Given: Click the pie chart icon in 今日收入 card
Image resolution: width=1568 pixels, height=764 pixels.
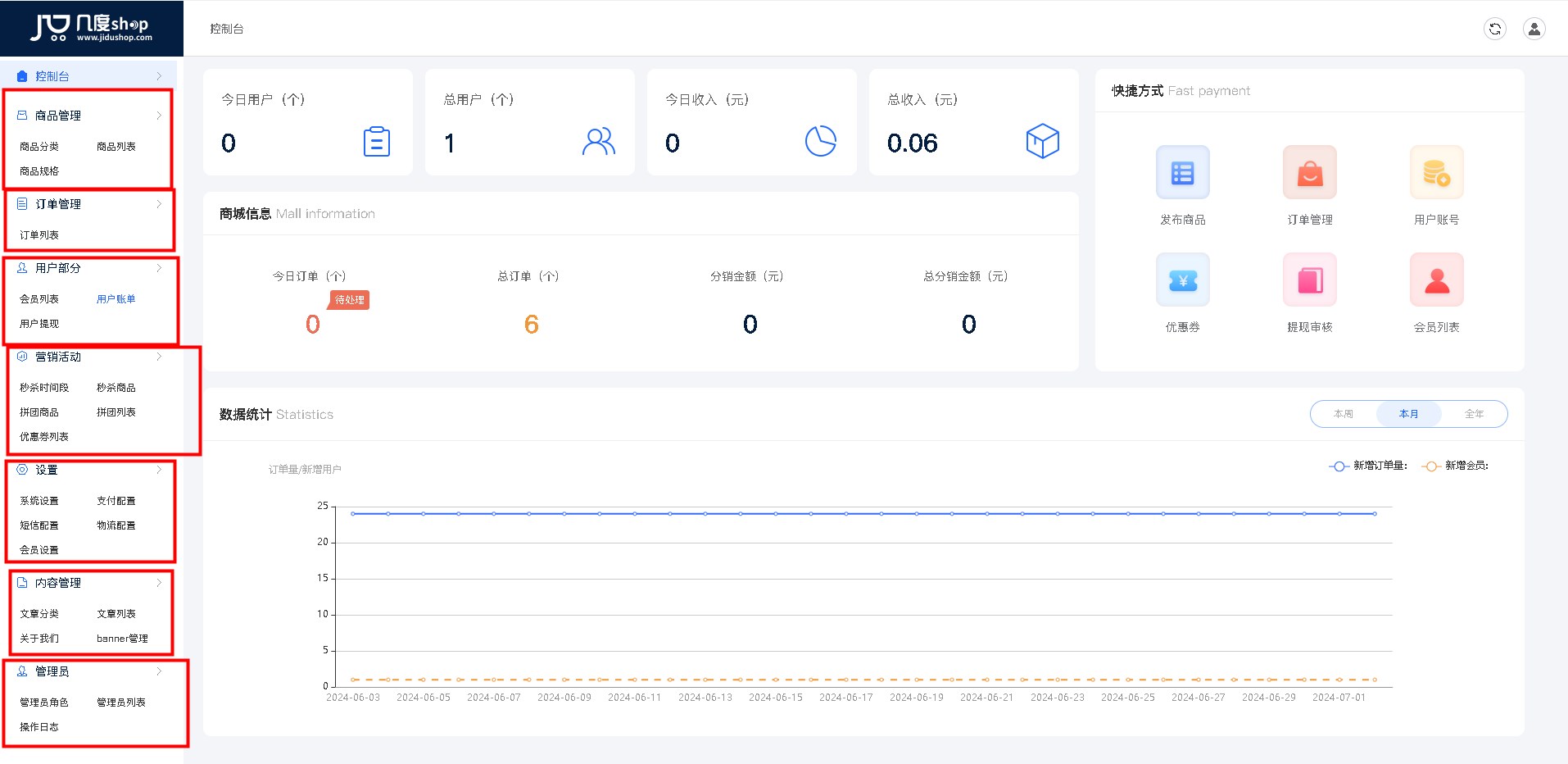Looking at the screenshot, I should (x=821, y=141).
